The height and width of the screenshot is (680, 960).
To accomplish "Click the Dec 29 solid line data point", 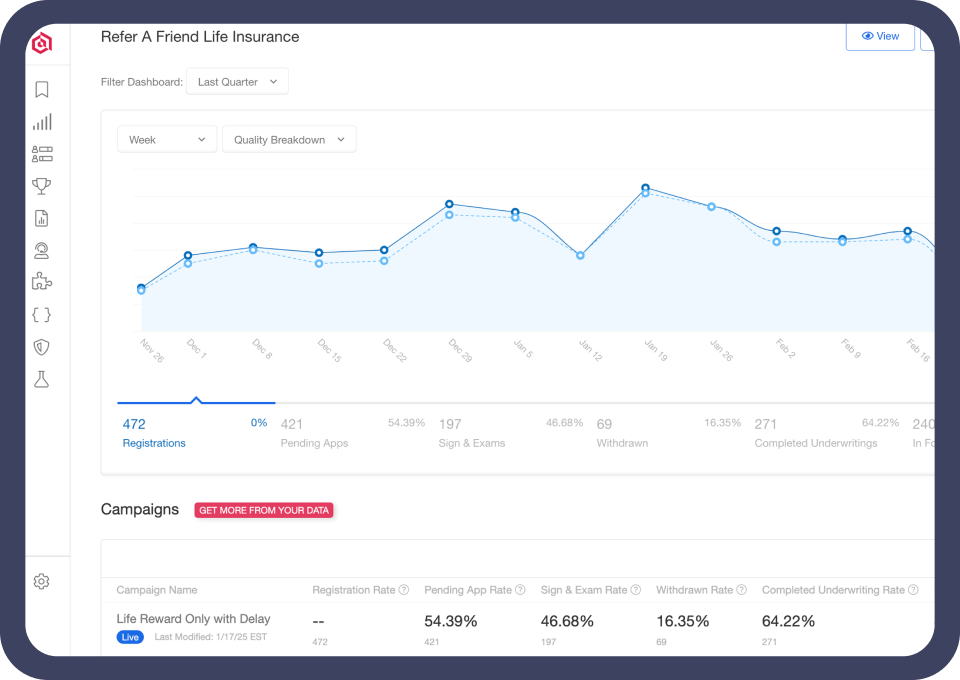I will pyautogui.click(x=449, y=204).
